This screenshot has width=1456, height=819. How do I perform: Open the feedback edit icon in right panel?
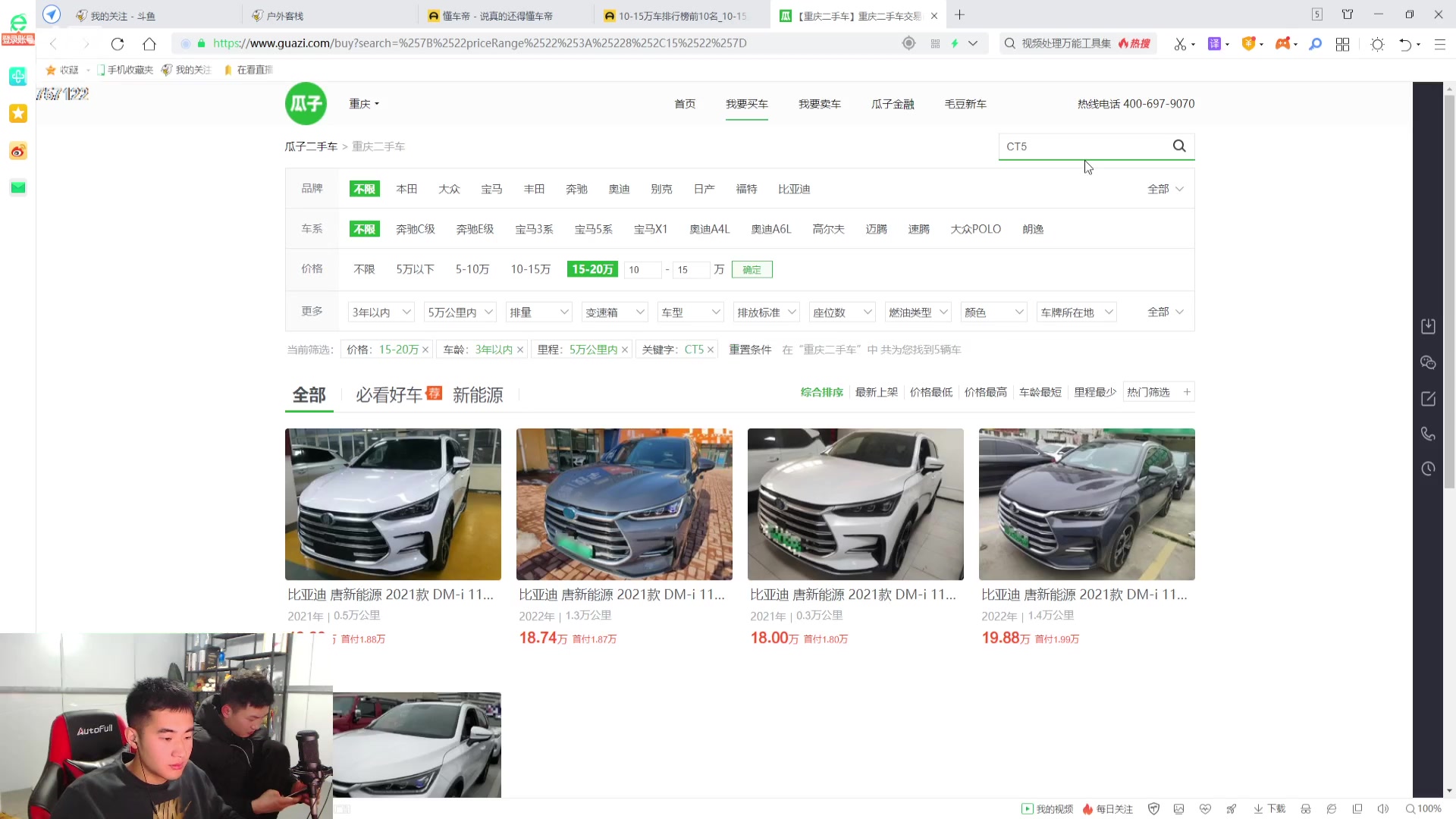coord(1428,398)
